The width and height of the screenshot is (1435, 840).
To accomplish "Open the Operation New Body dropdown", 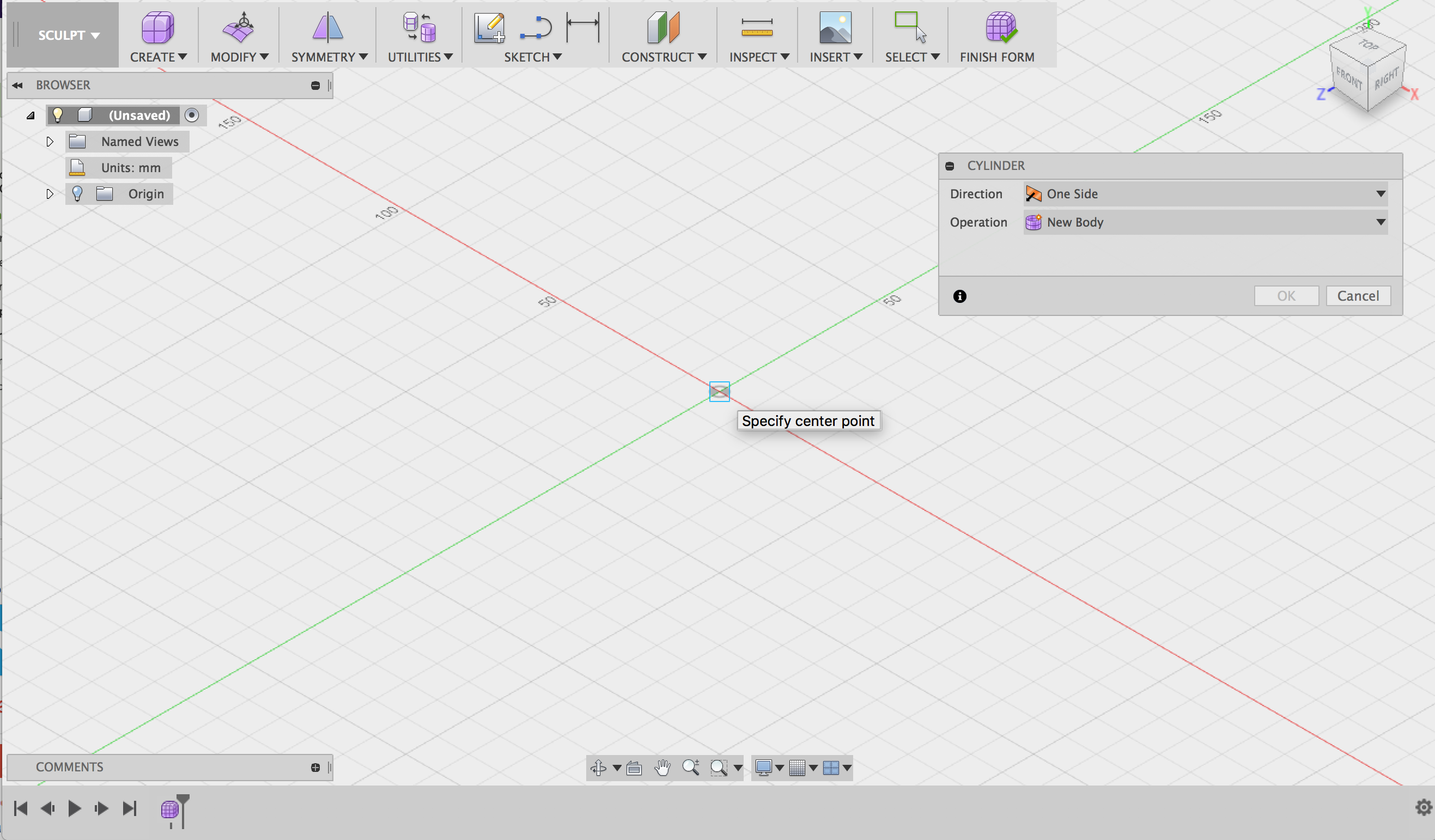I will click(x=1206, y=222).
